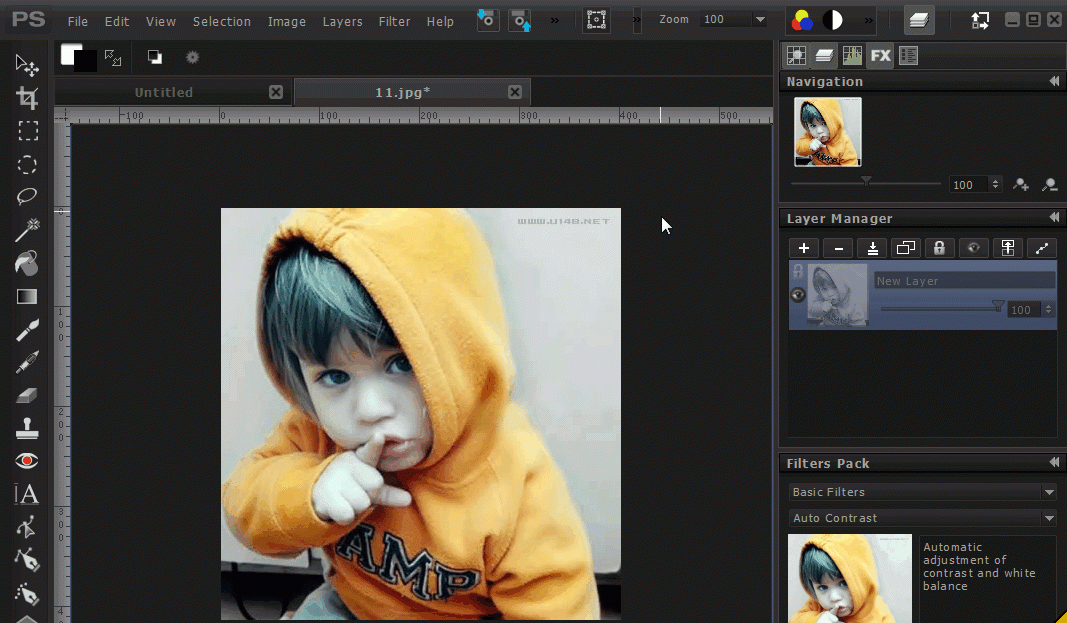Add a new layer with plus button
1067x623 pixels.
[x=804, y=248]
